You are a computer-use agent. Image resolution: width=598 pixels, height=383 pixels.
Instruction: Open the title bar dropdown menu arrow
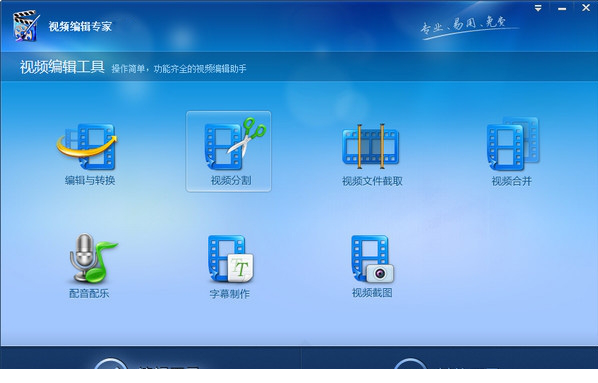coord(538,8)
